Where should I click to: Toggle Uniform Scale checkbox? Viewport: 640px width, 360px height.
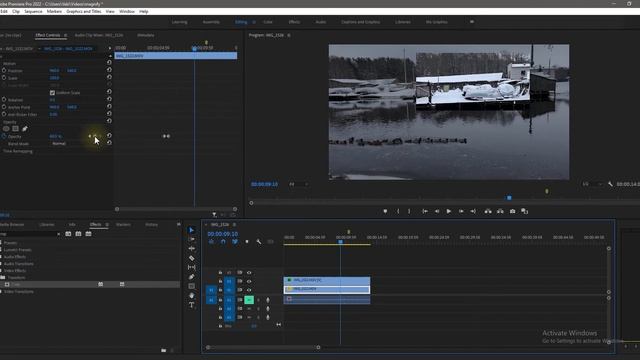click(x=52, y=93)
